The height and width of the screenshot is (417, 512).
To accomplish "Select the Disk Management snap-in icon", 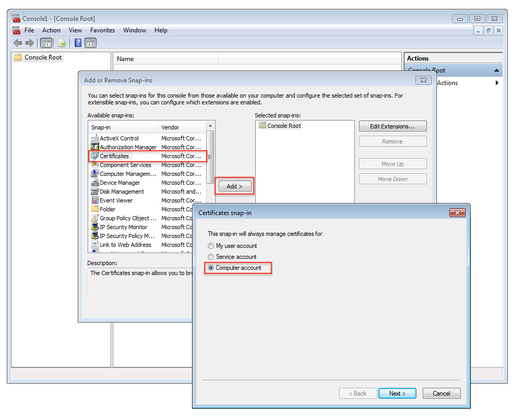I will [95, 191].
